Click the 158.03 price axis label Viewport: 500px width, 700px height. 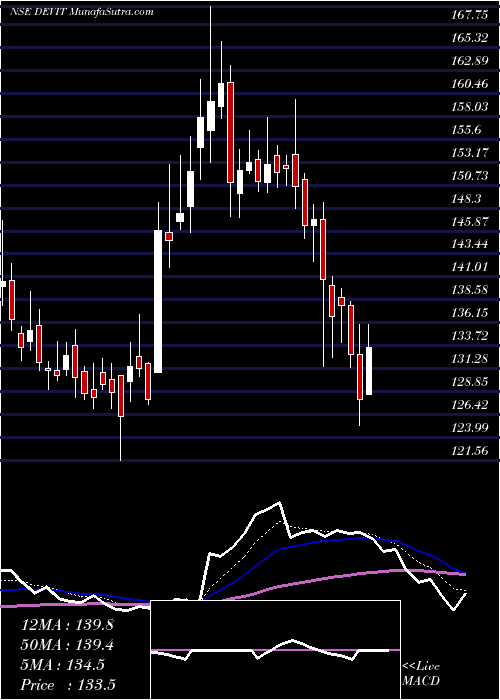coord(469,107)
